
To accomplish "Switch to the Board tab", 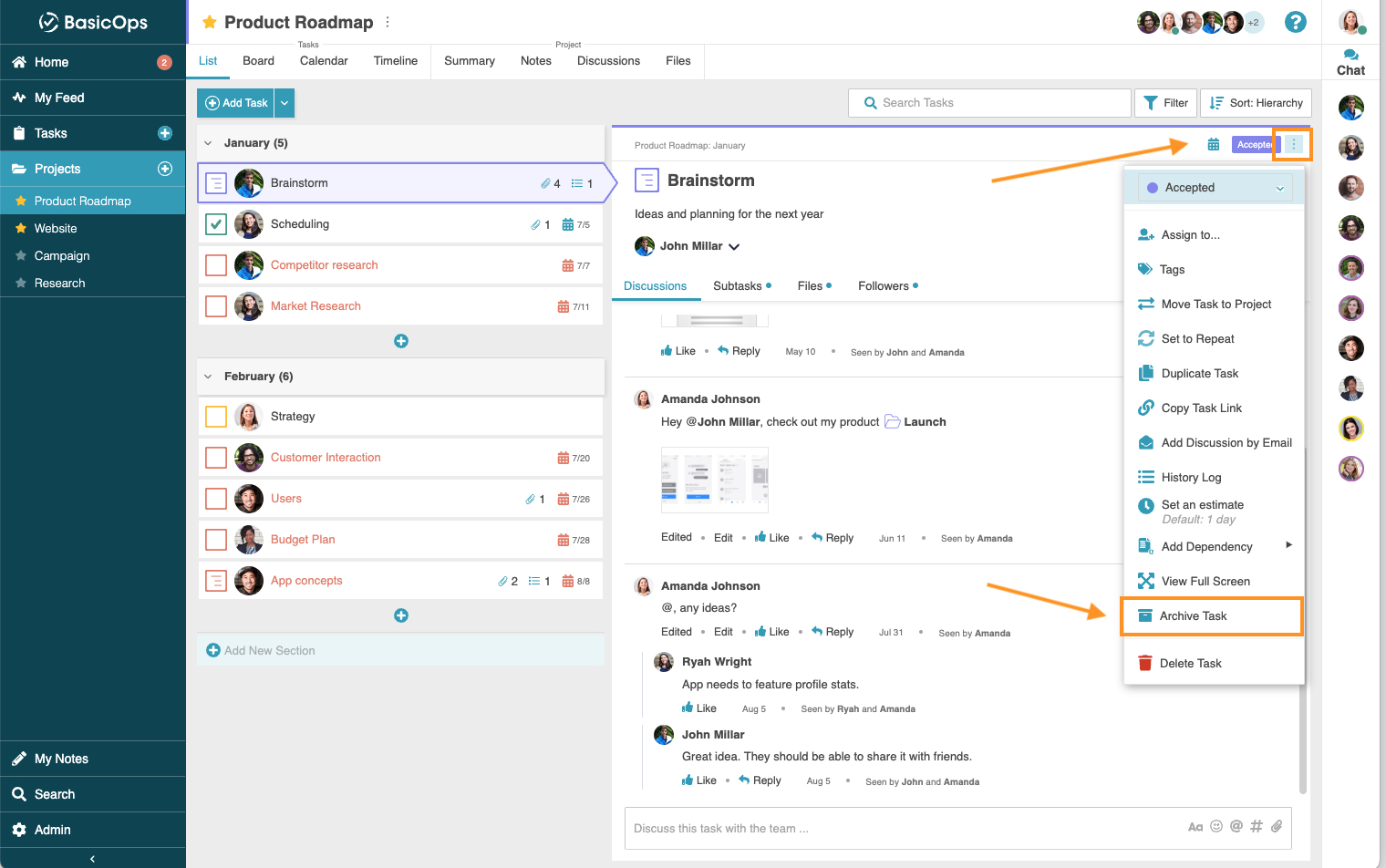I will [258, 60].
